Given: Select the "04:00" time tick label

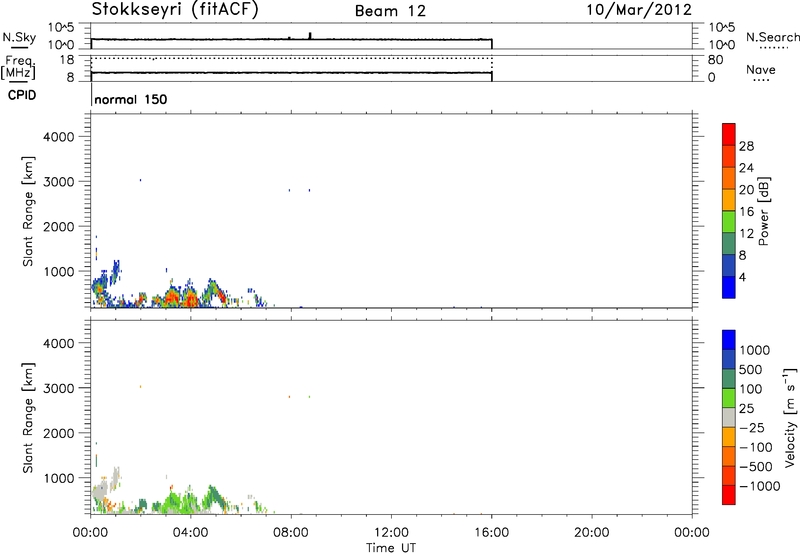Looking at the screenshot, I should coord(191,533).
